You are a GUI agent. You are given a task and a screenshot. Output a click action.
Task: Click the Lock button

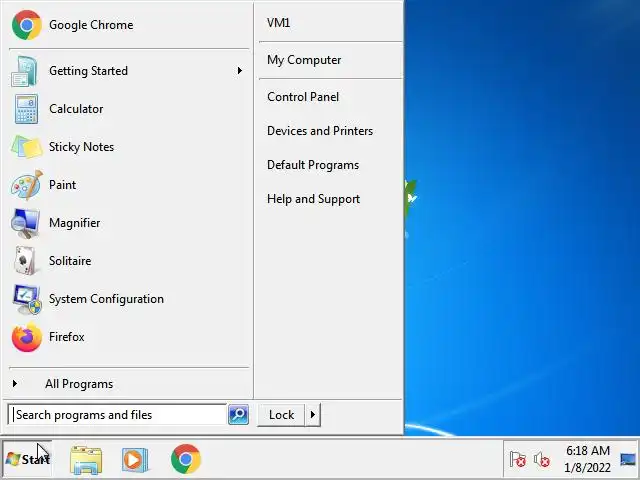pyautogui.click(x=281, y=415)
